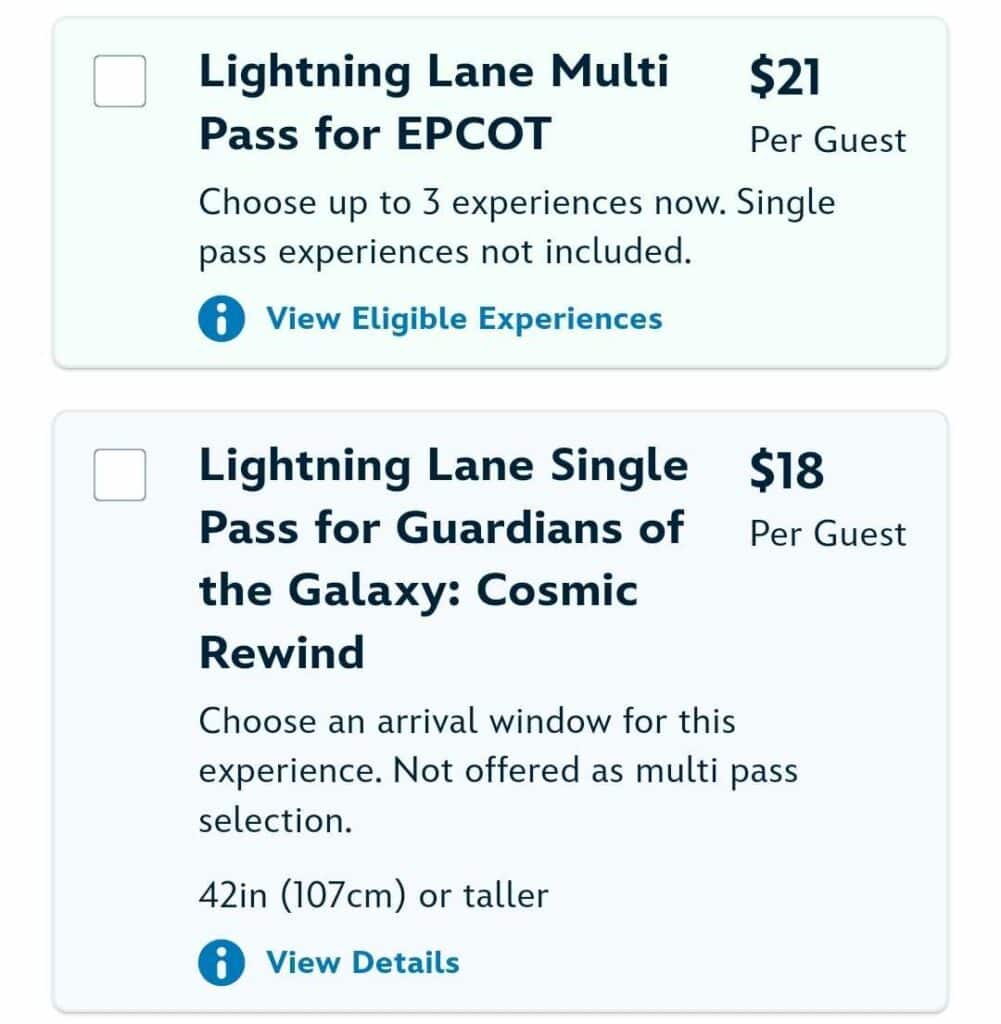Click the $21 price
Screen dimensions: 1001x1024
click(785, 77)
